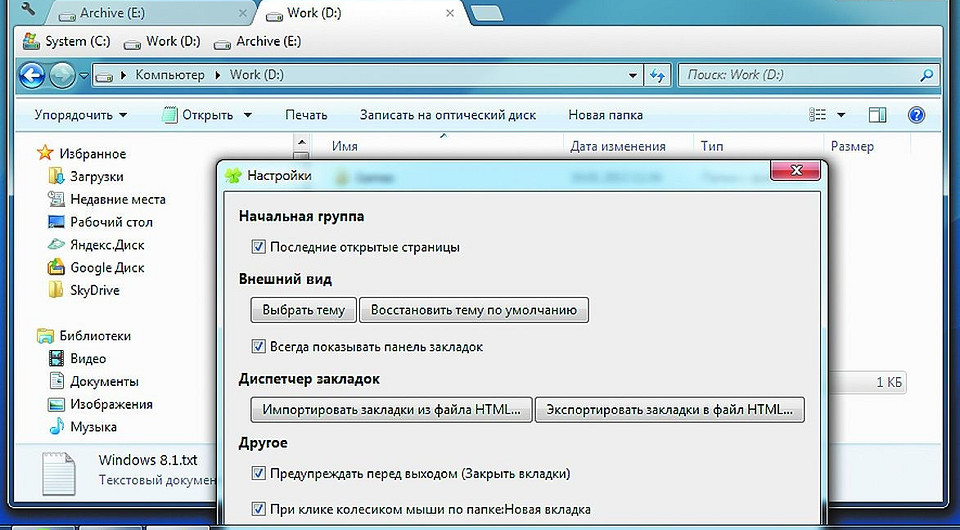Open Archive (E:) bookmark in bookmarks bar
Viewport: 960px width, 530px height.
click(x=257, y=42)
